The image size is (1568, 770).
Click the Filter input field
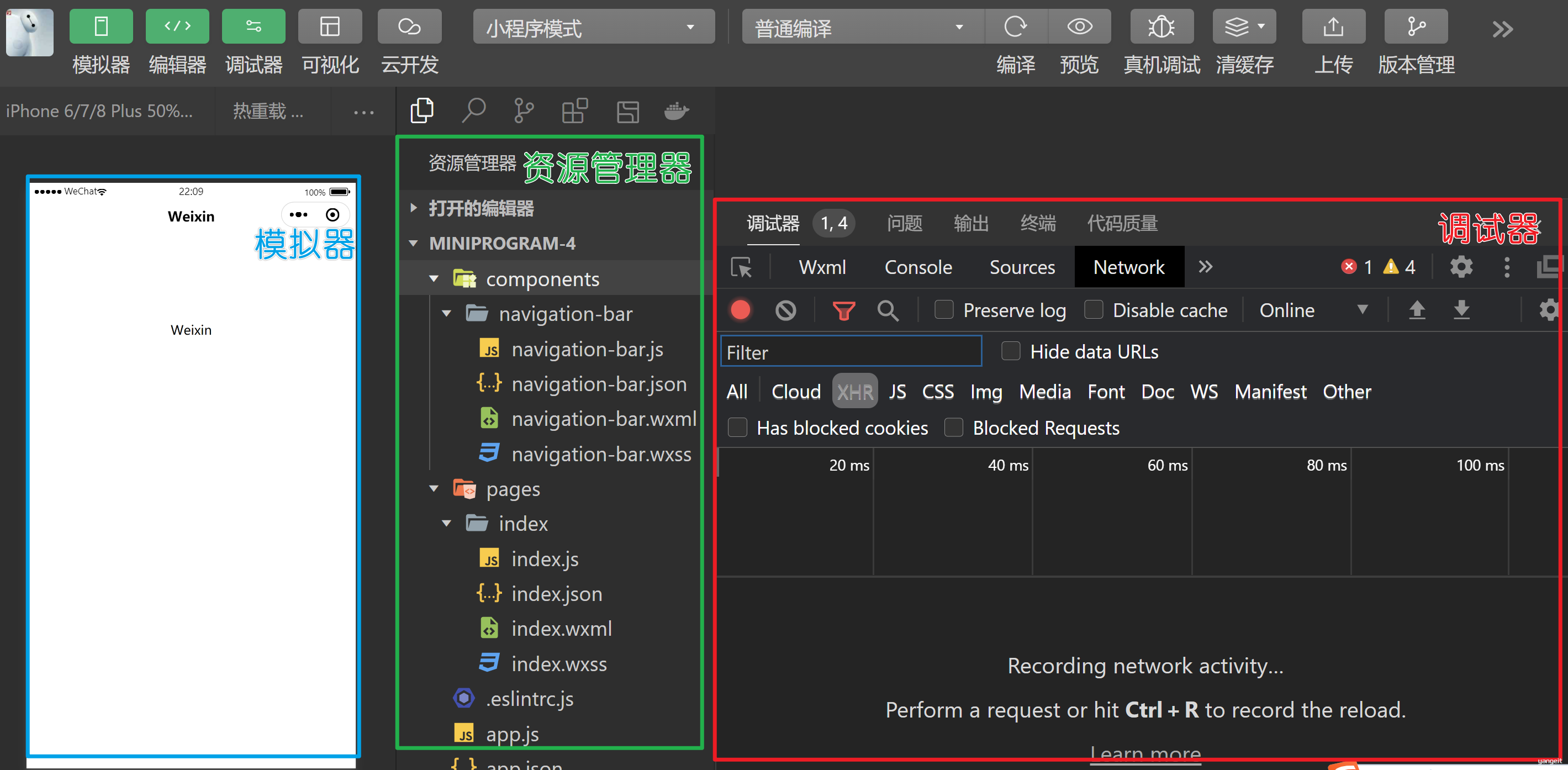(x=851, y=352)
